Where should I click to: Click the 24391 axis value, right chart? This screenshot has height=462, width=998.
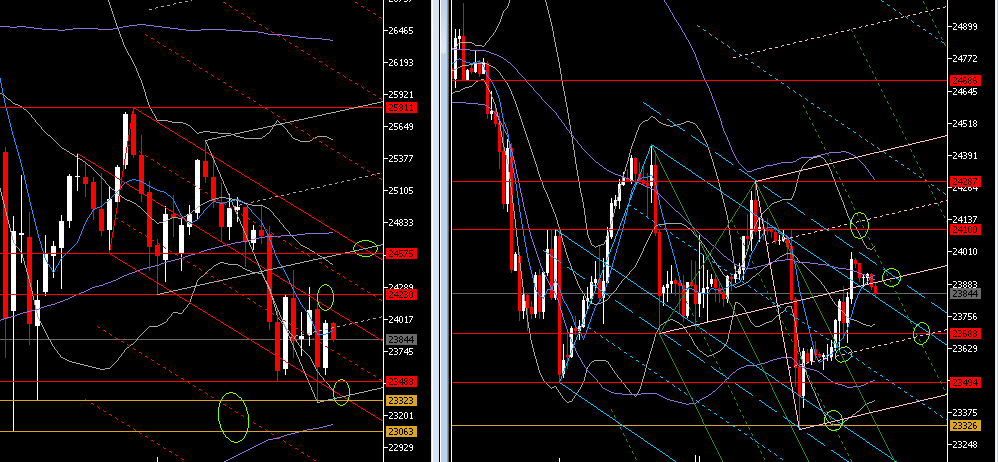point(965,155)
